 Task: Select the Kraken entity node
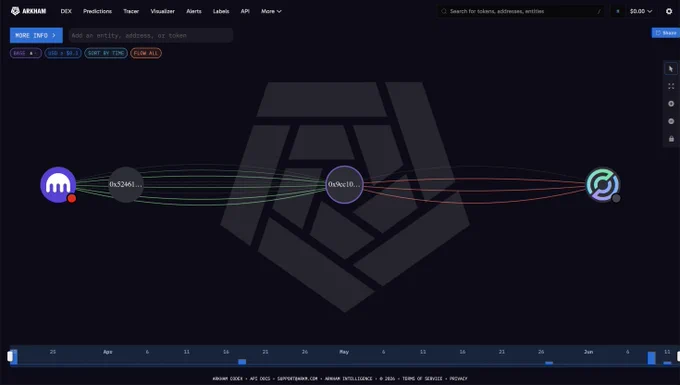(x=58, y=184)
